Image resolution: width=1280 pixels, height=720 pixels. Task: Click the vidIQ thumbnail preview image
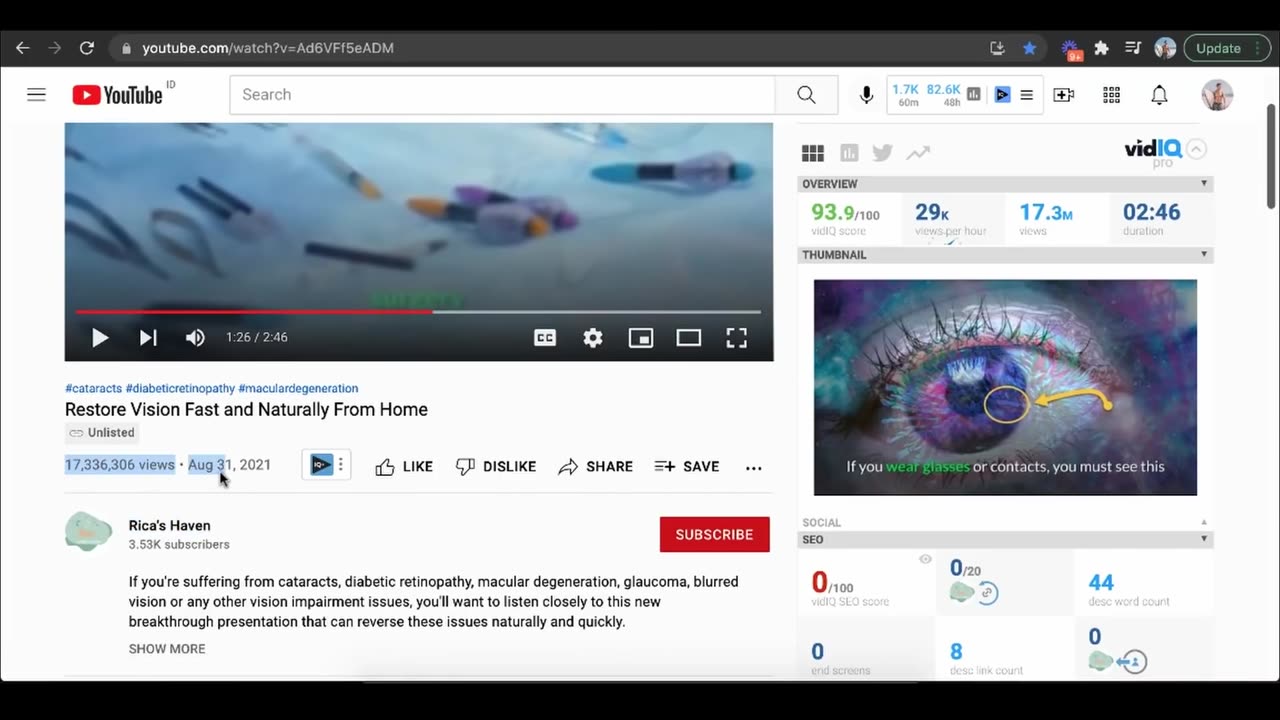pyautogui.click(x=1005, y=388)
